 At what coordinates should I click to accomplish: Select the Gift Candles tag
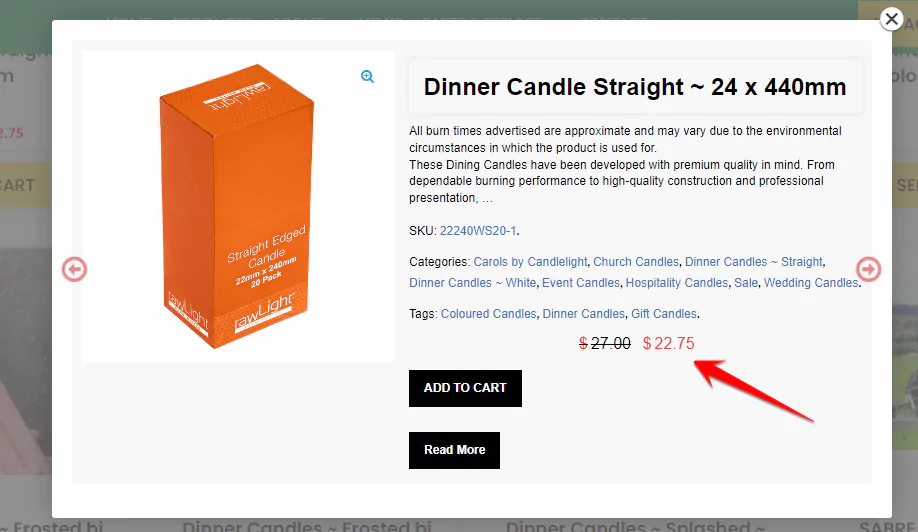[x=663, y=314]
